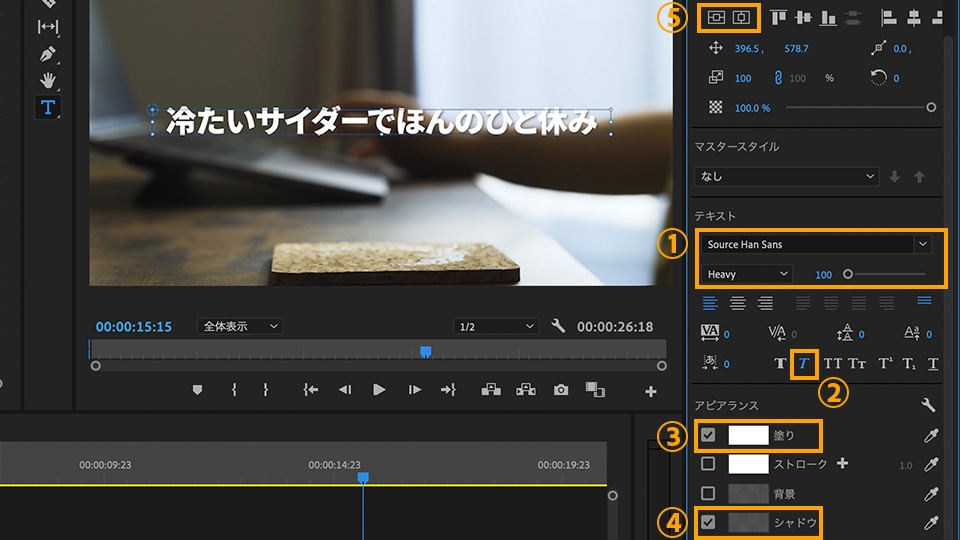Click the 00:00:15:15 playhead timecode
Viewport: 960px width, 540px height.
pyautogui.click(x=133, y=326)
